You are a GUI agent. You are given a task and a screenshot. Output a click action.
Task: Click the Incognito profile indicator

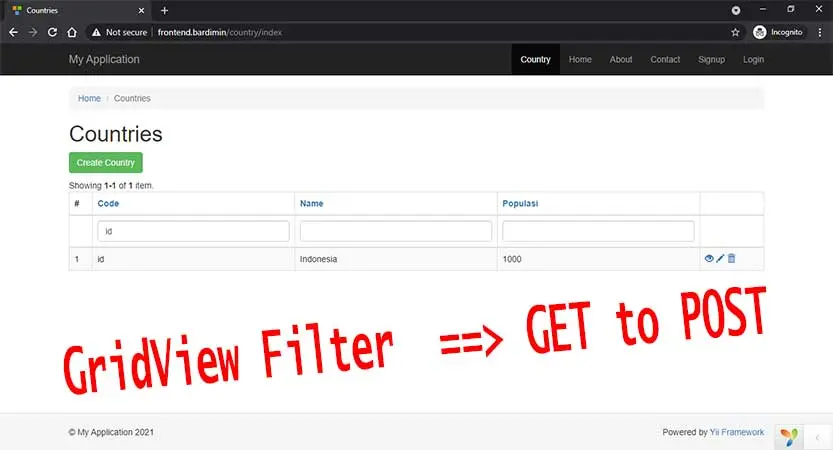778,32
